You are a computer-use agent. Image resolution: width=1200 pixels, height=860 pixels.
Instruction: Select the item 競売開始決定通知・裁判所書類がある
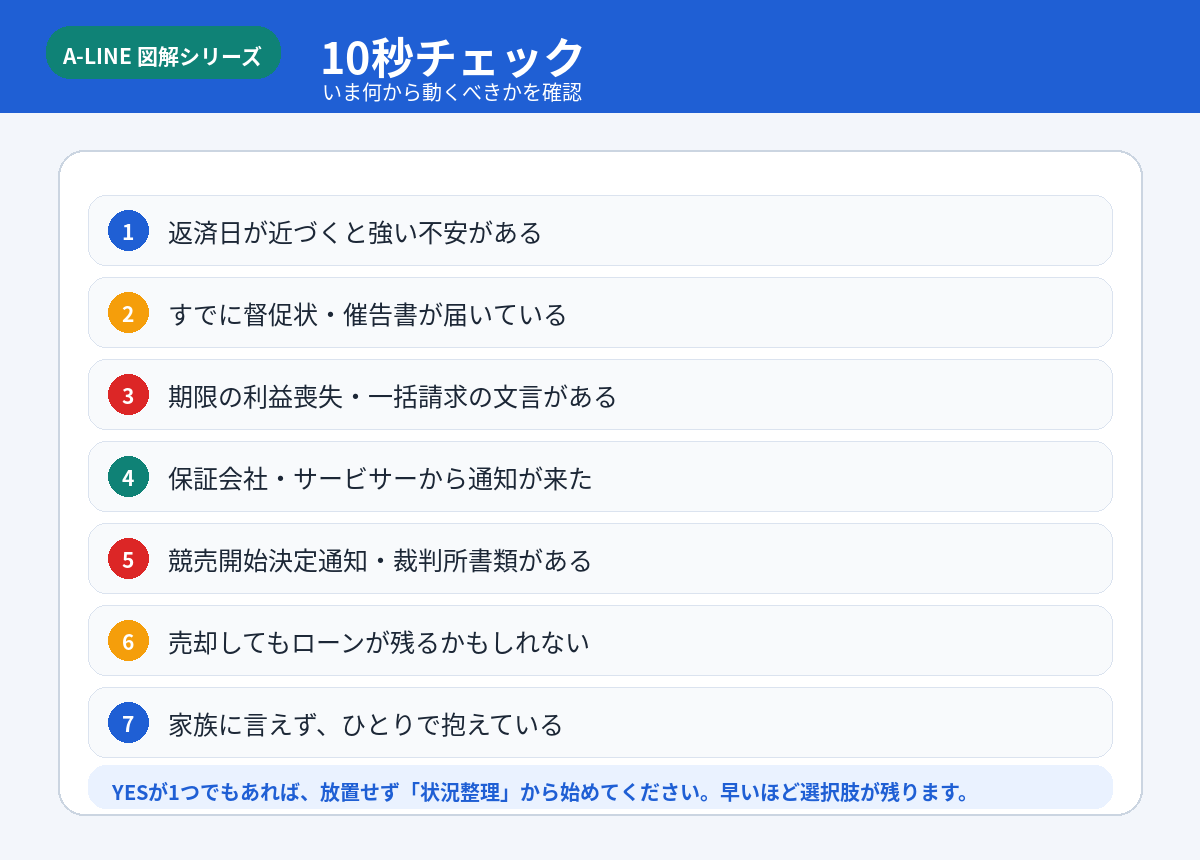coord(600,559)
